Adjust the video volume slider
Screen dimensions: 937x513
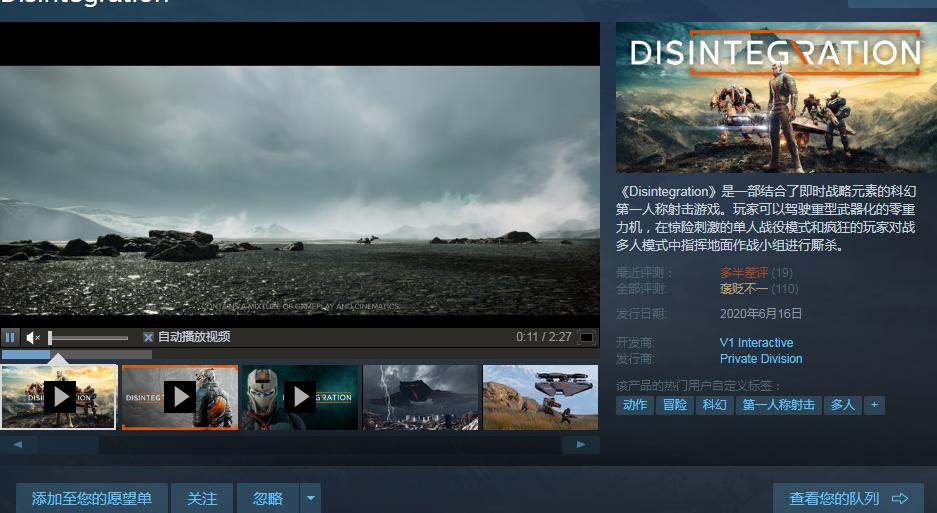[x=88, y=338]
